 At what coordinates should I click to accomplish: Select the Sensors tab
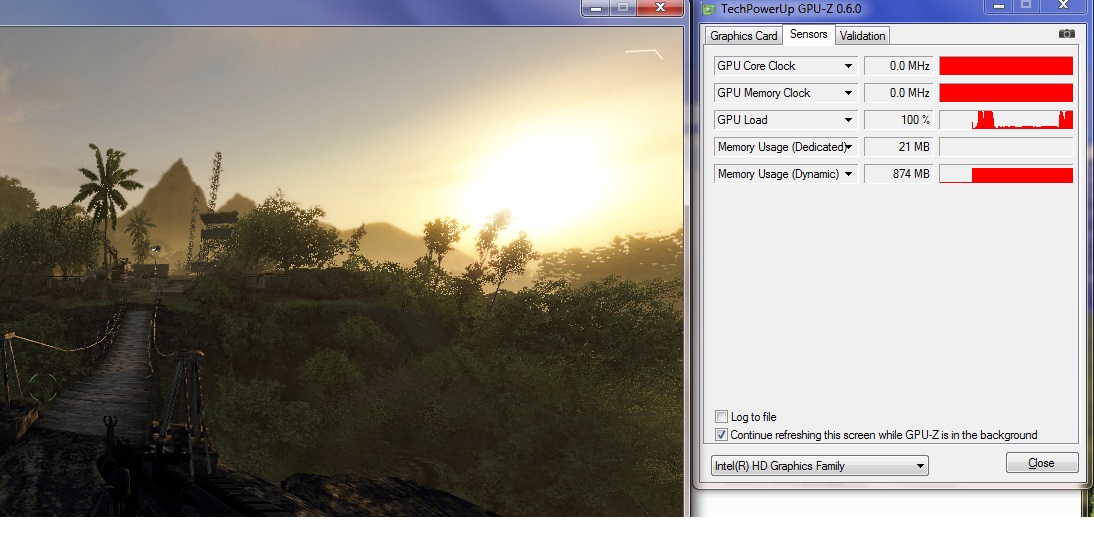809,34
